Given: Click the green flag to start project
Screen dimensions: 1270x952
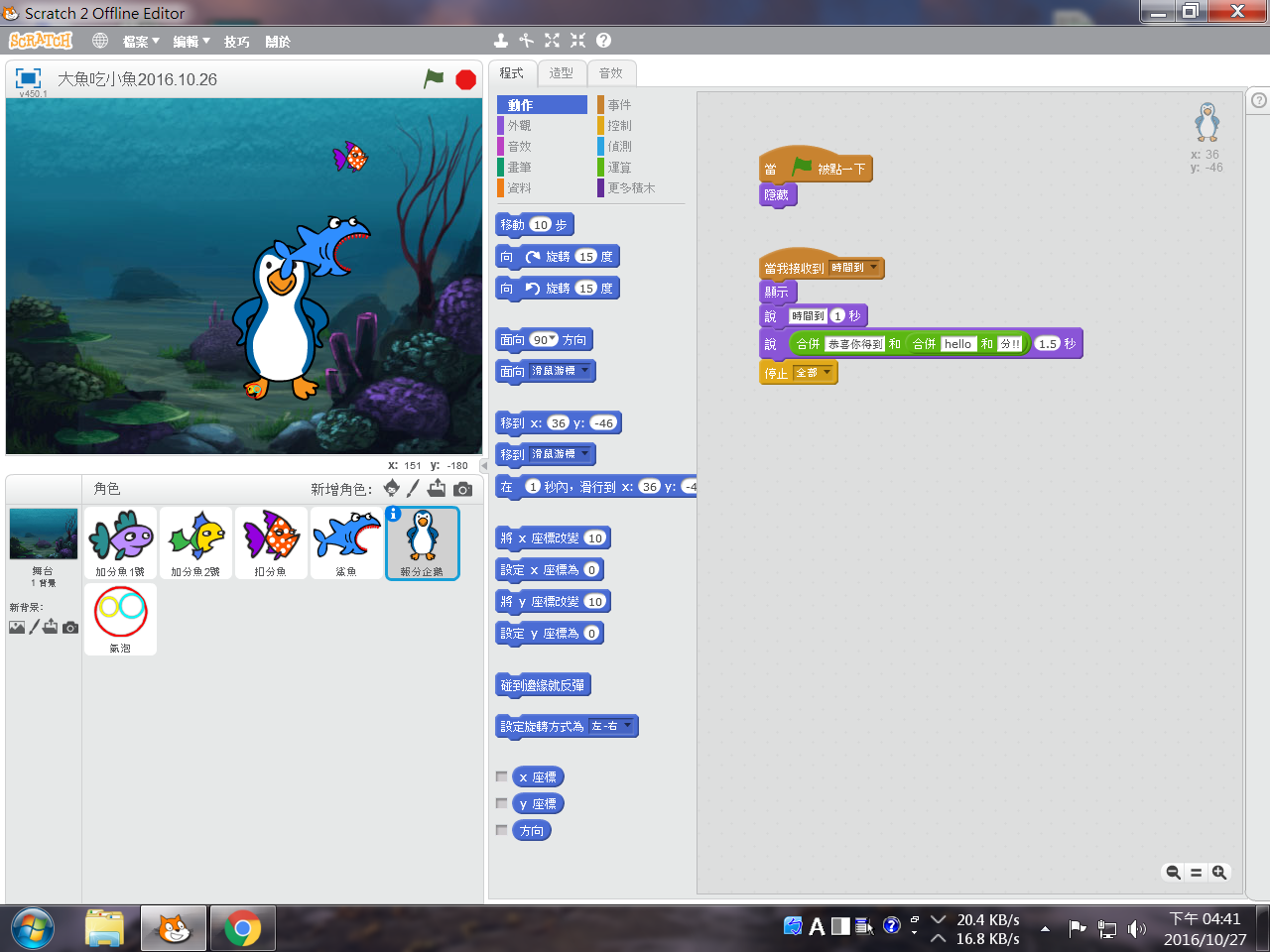Looking at the screenshot, I should (434, 79).
